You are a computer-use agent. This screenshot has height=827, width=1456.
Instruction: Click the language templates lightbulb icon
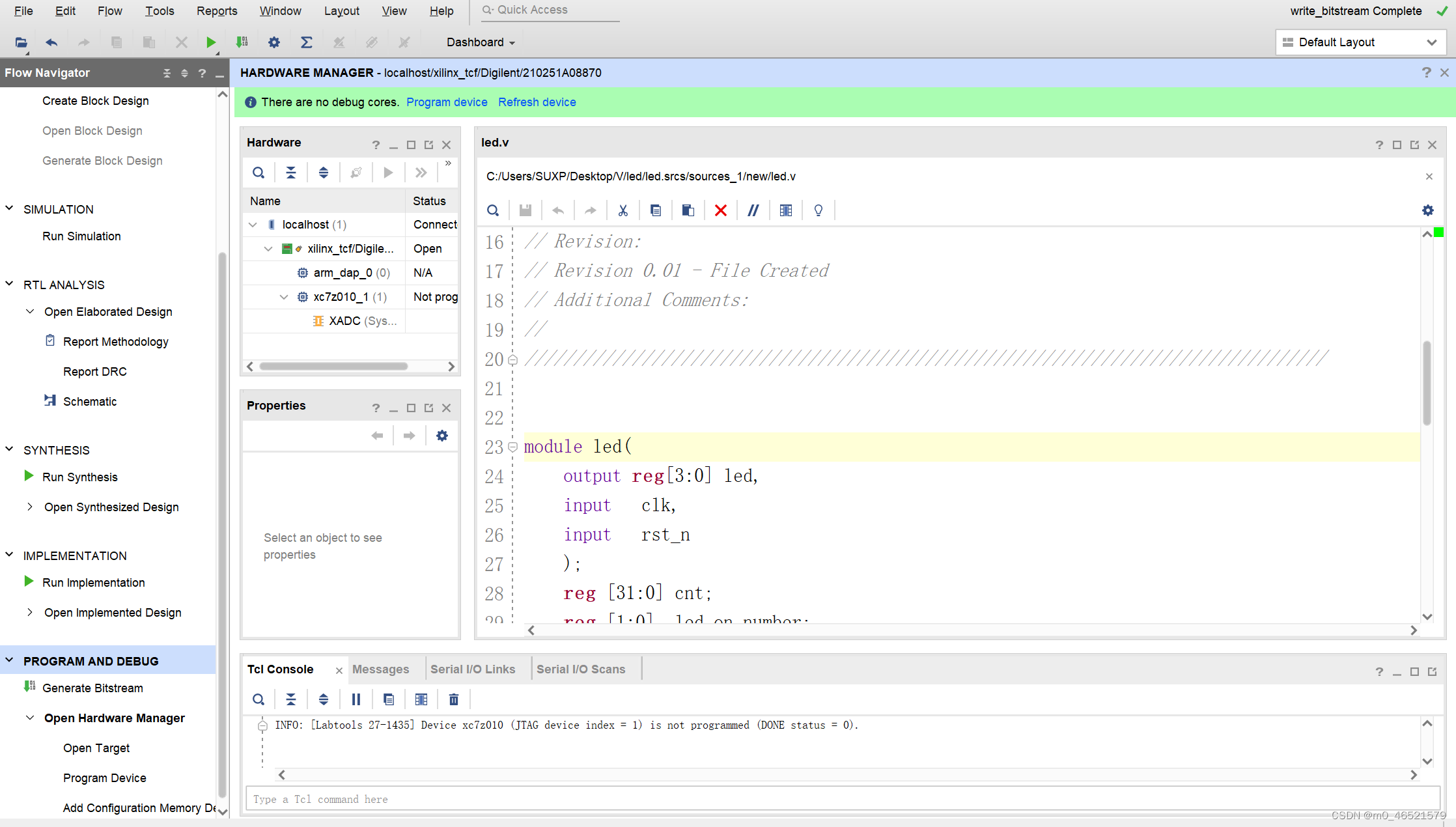pyautogui.click(x=818, y=210)
